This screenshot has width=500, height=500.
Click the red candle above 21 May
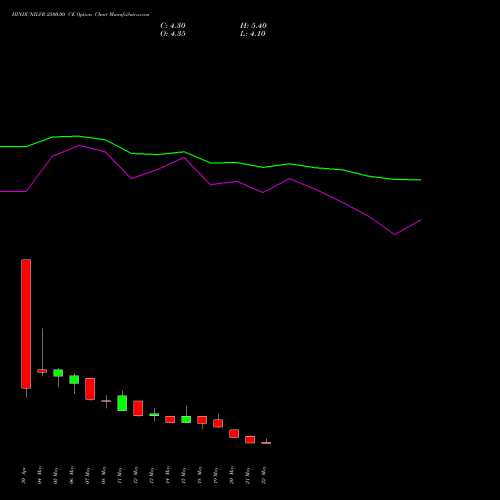tap(250, 439)
